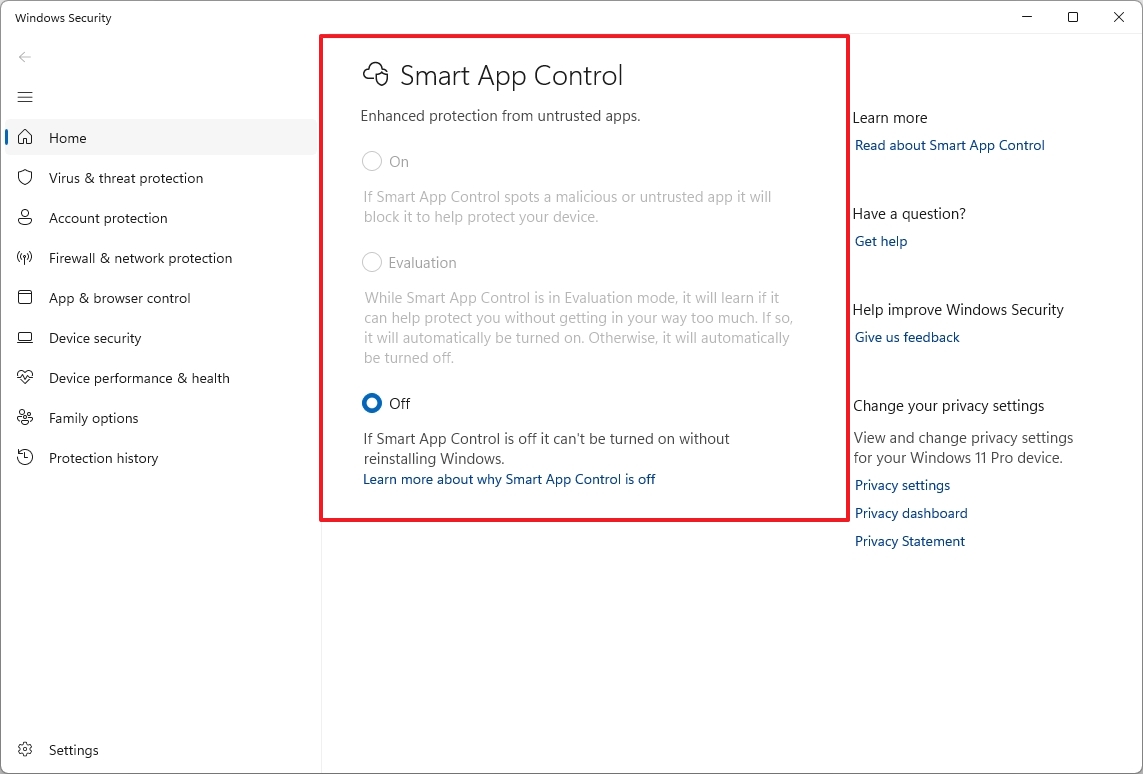The height and width of the screenshot is (774, 1143).
Task: Select the On radio button
Action: pyautogui.click(x=372, y=161)
